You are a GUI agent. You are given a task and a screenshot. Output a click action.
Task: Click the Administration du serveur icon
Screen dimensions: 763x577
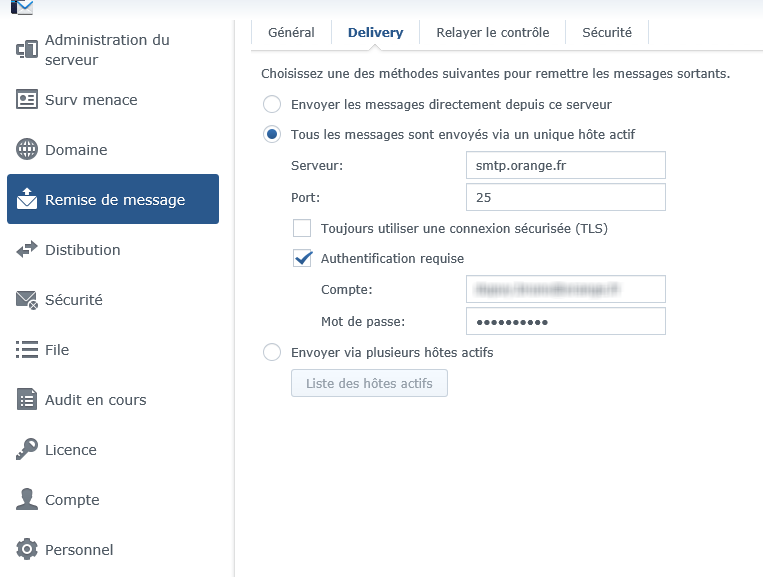coord(27,50)
